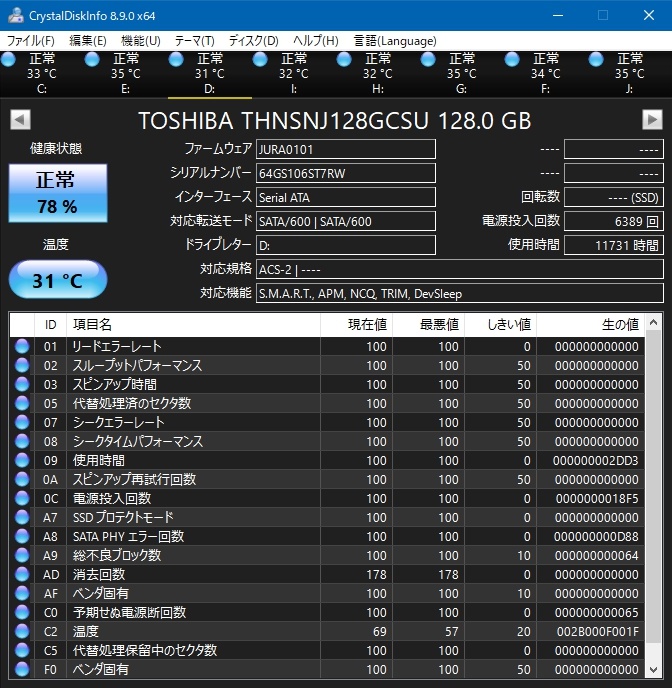Open the 機能(U) menu

(140, 41)
